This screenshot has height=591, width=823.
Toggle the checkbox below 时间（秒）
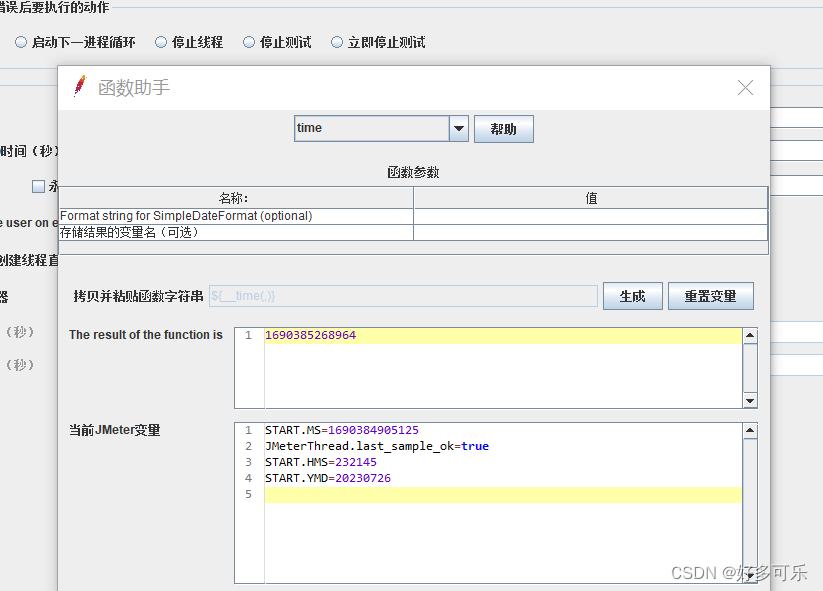pos(38,186)
